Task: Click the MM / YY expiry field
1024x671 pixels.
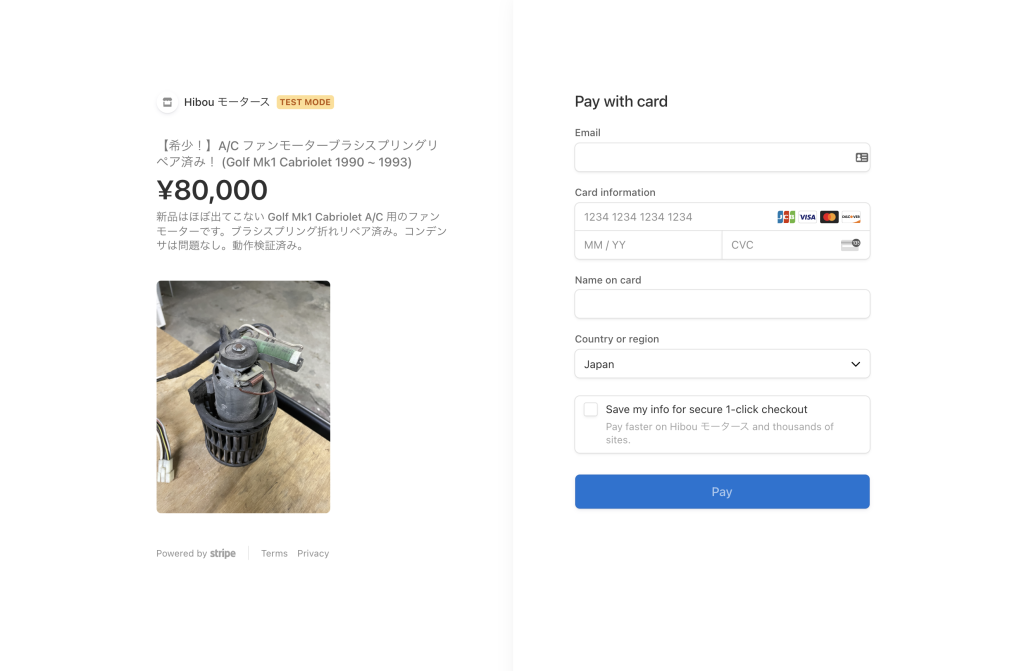Action: [647, 245]
